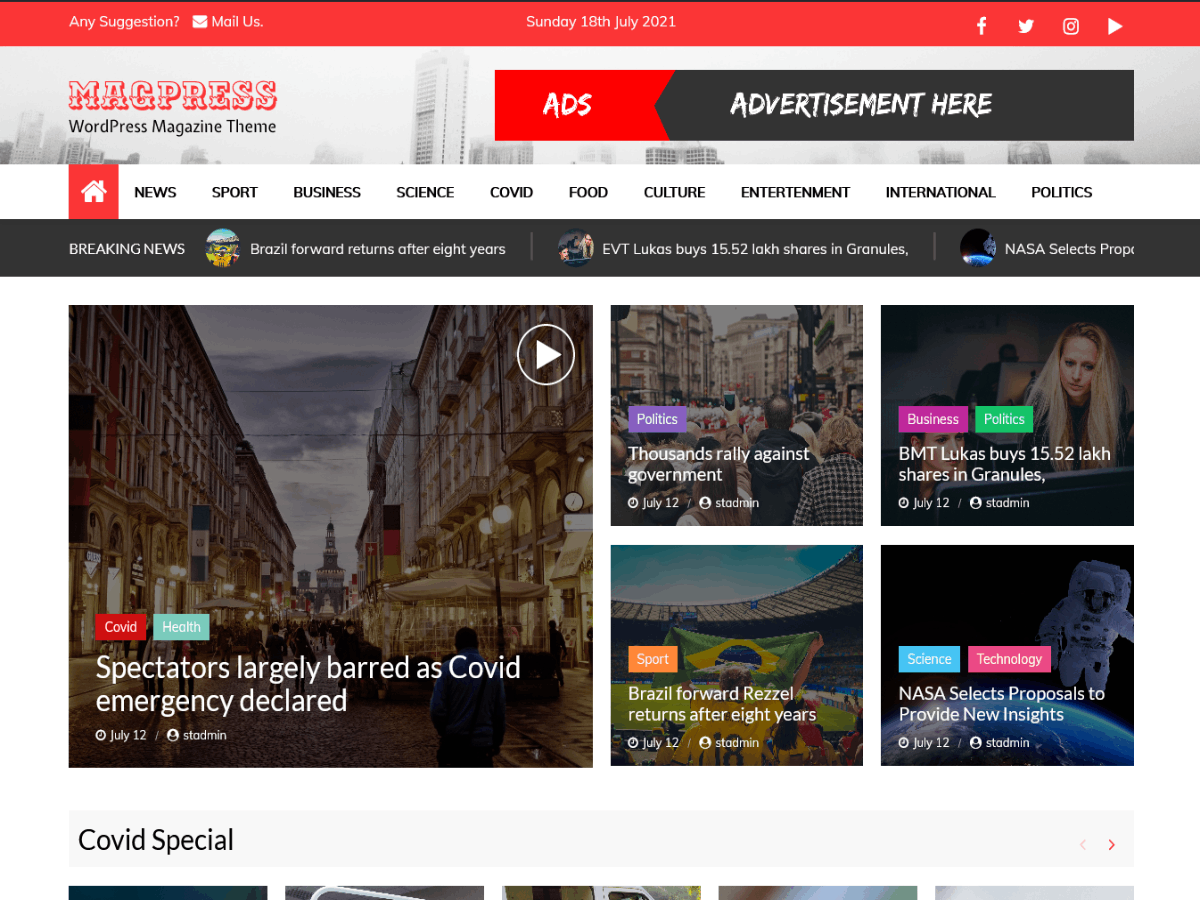Switch to the ENTERTENMENT section
Viewport: 1200px width, 900px height.
point(795,192)
